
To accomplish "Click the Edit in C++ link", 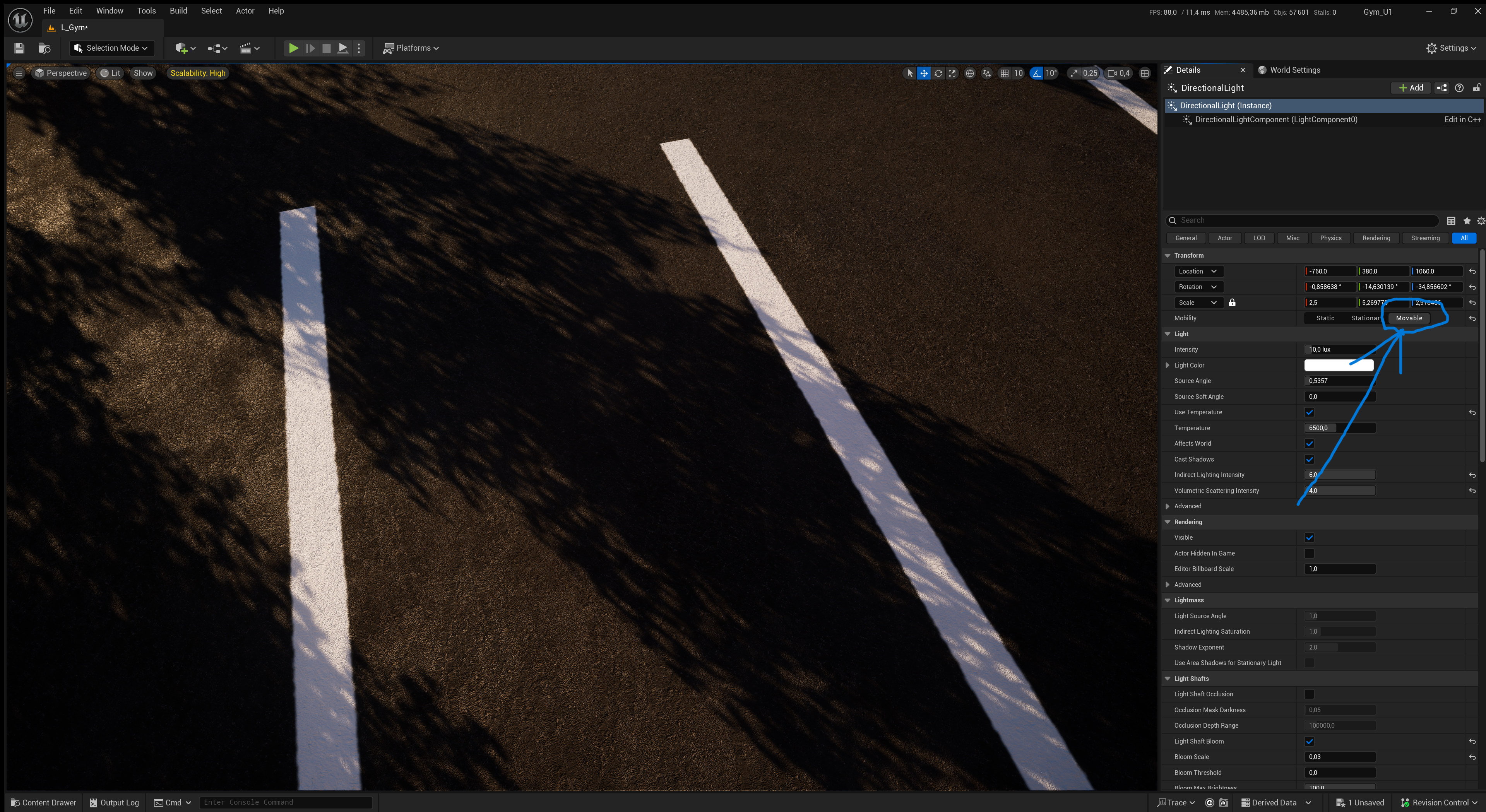I will (1461, 120).
